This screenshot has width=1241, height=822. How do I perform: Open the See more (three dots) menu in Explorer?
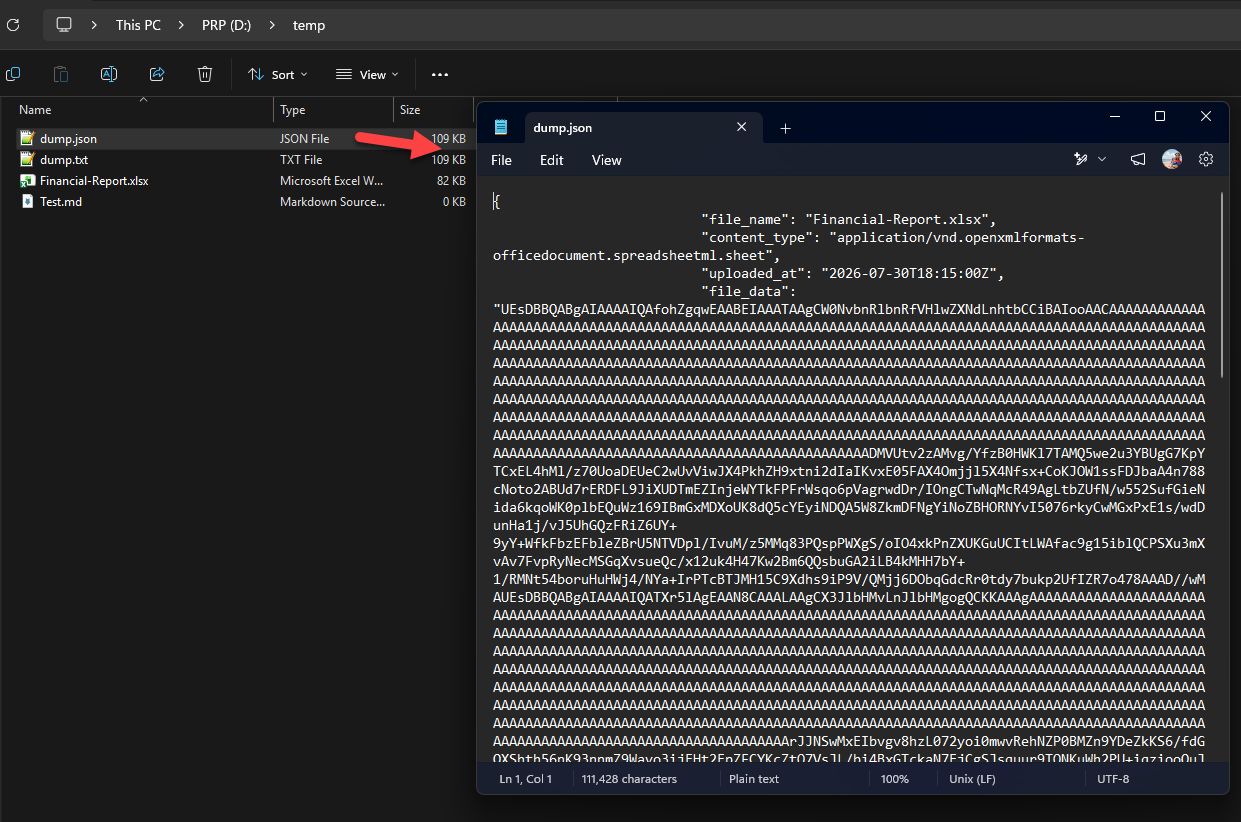coord(440,74)
